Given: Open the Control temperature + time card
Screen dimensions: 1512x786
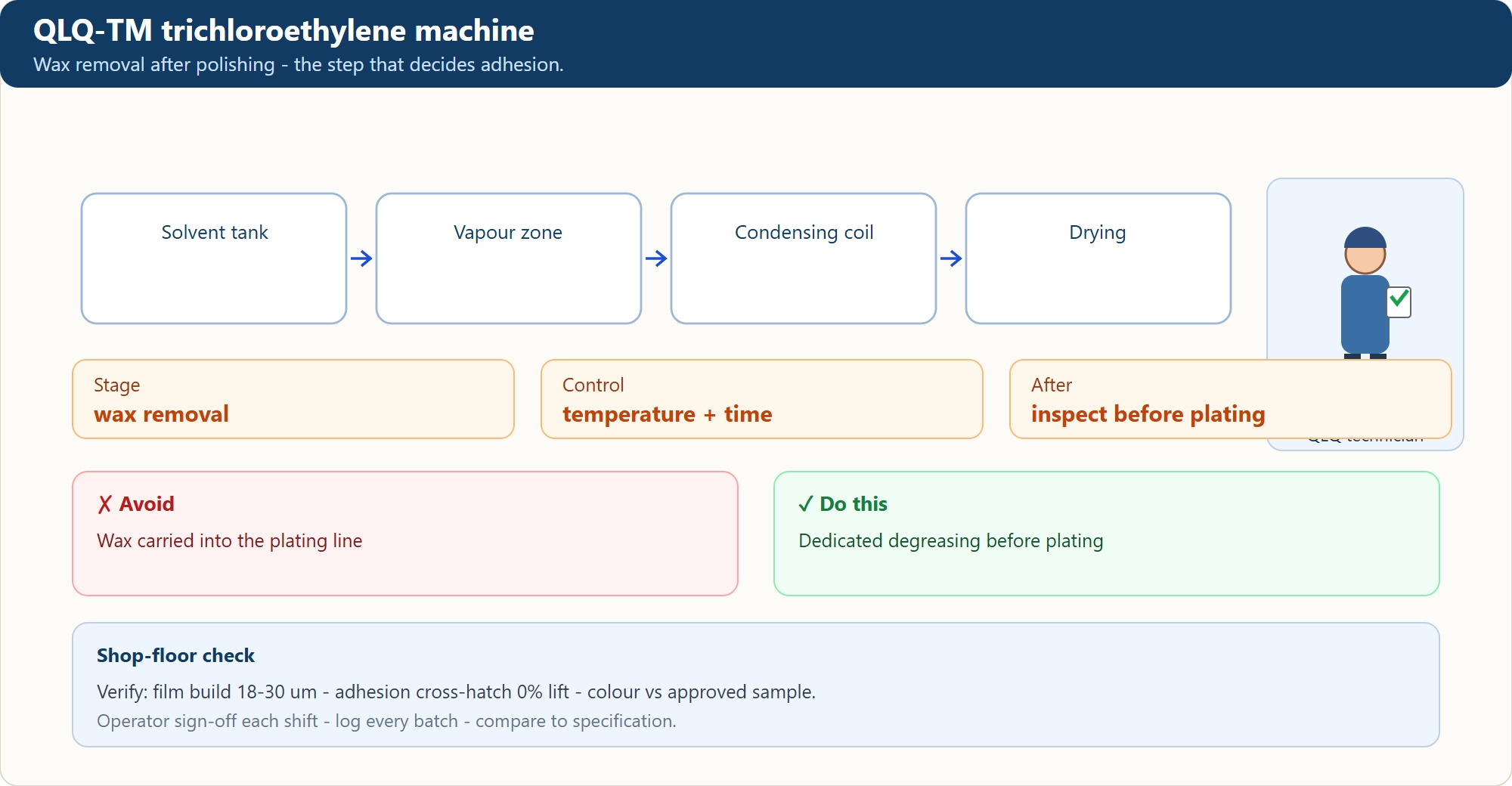Looking at the screenshot, I should coord(762,399).
